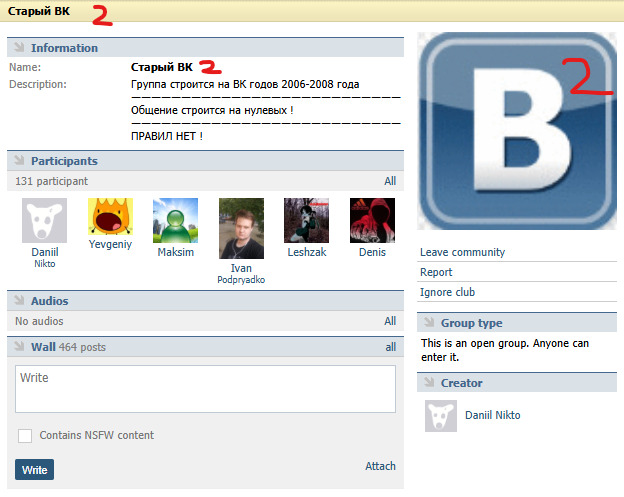Click the group name value Старый ВК

pyautogui.click(x=162, y=67)
